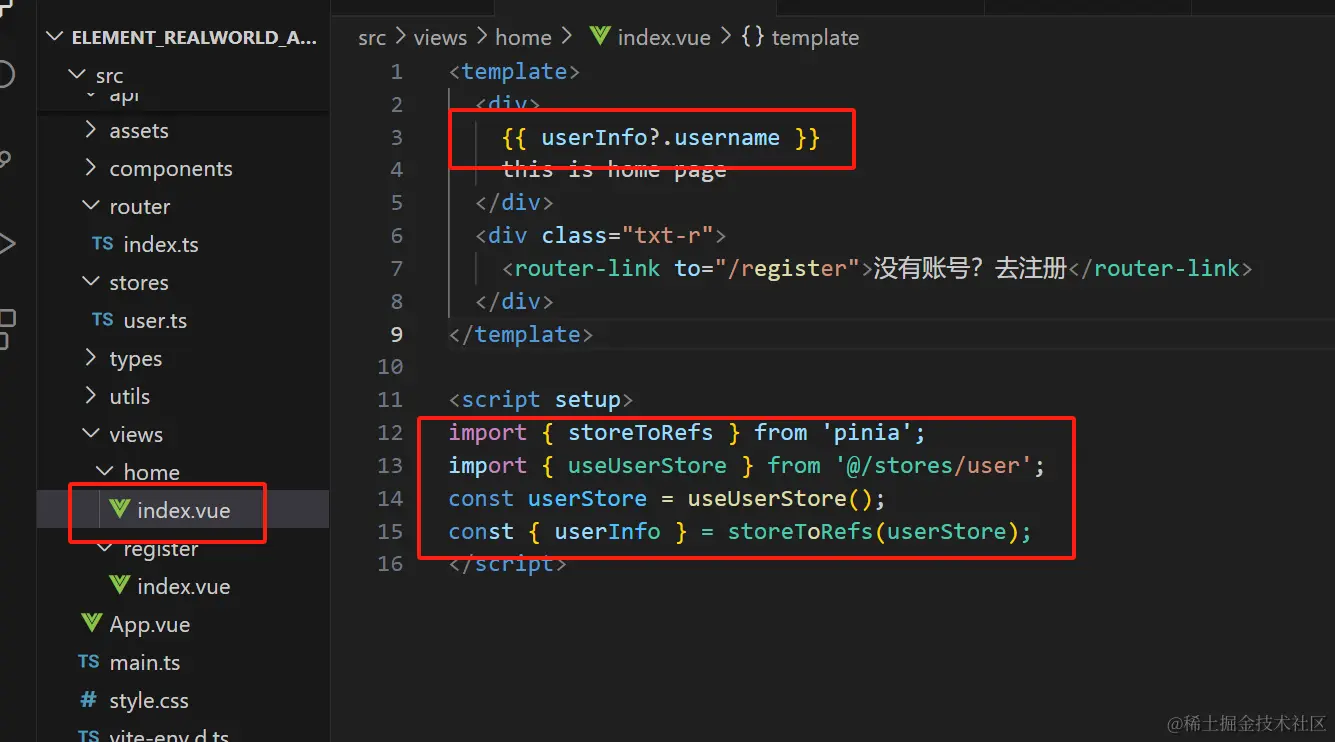Click Vue icon beside home index.vue
The height and width of the screenshot is (742, 1335).
(119, 510)
